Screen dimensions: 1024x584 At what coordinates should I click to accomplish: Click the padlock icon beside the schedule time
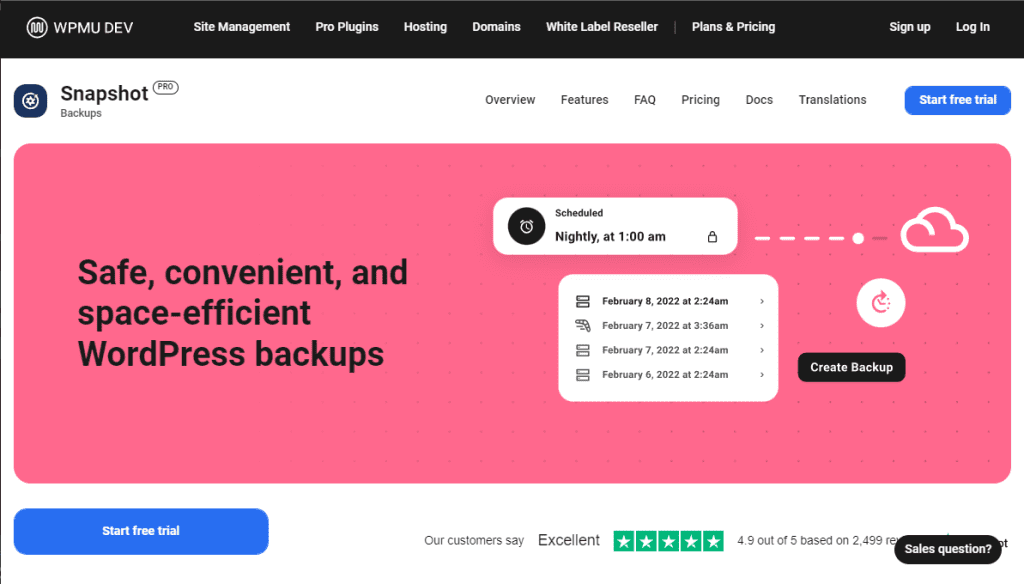coord(712,235)
